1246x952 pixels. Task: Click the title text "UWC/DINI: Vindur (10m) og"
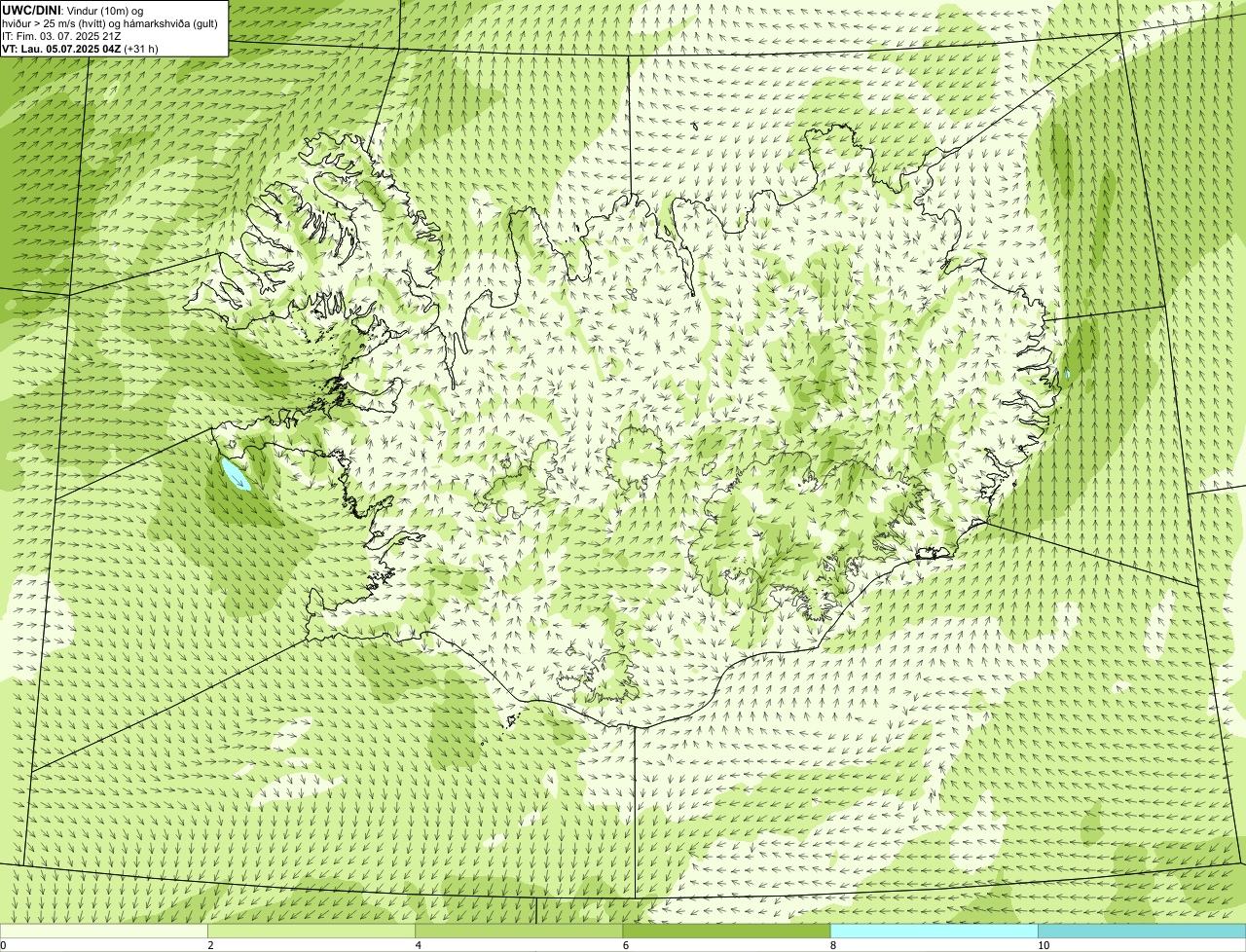(x=73, y=10)
